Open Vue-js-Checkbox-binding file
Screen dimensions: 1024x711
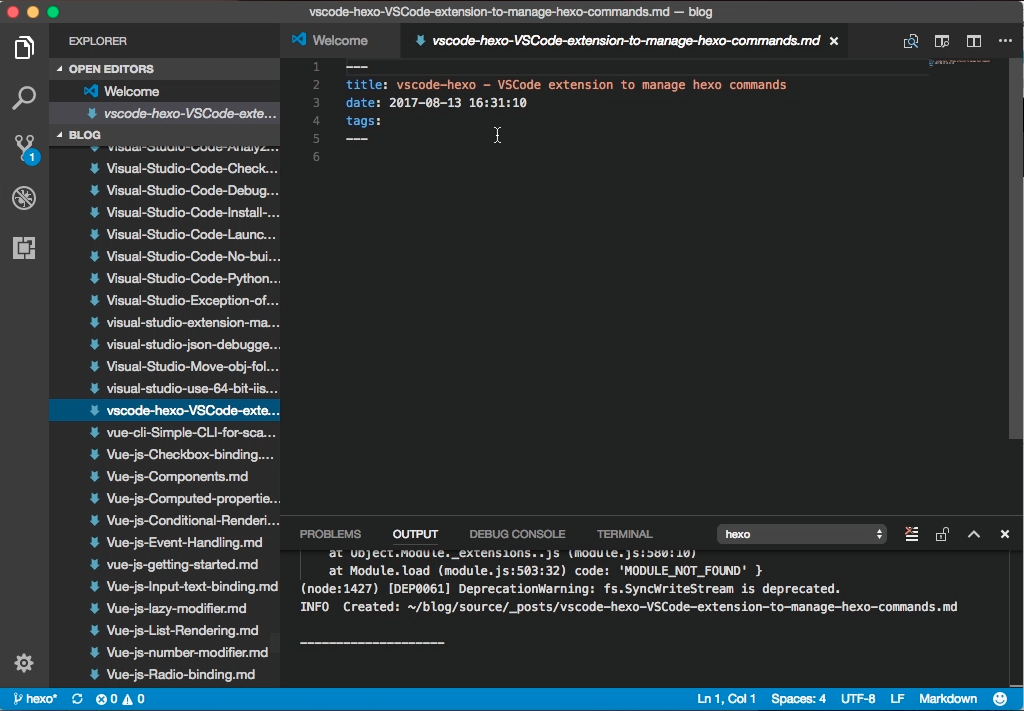[165, 454]
